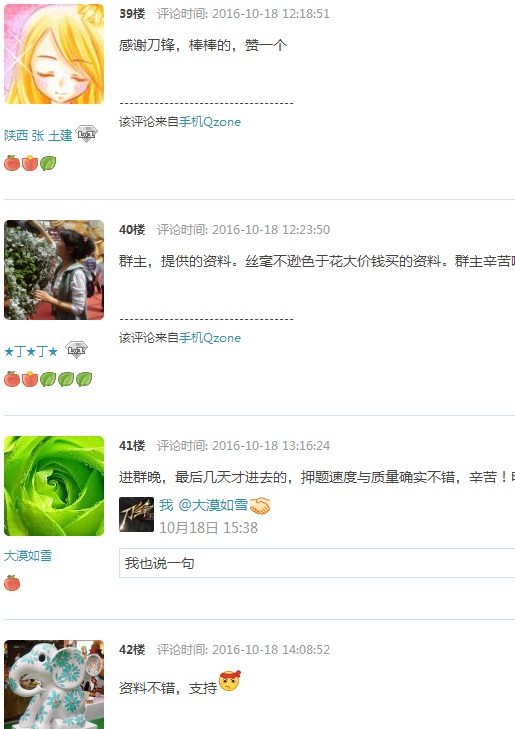Click red apple icon under 陕西 张 土建
The height and width of the screenshot is (729, 515).
12,163
